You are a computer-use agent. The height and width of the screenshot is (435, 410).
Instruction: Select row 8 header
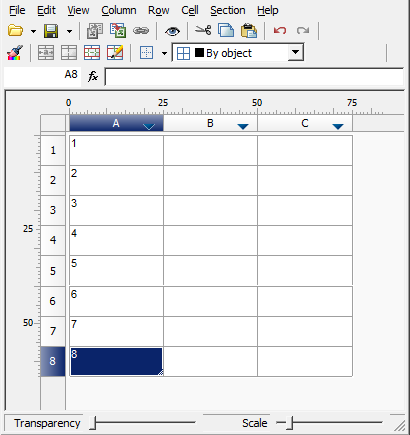tap(53, 361)
